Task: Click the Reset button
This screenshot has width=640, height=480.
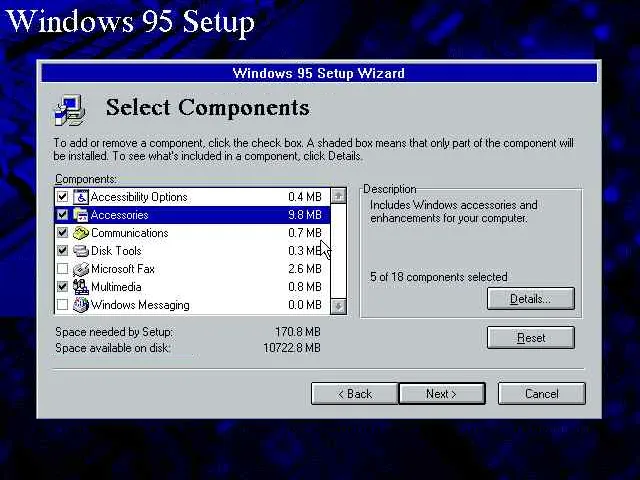Action: pyautogui.click(x=531, y=338)
